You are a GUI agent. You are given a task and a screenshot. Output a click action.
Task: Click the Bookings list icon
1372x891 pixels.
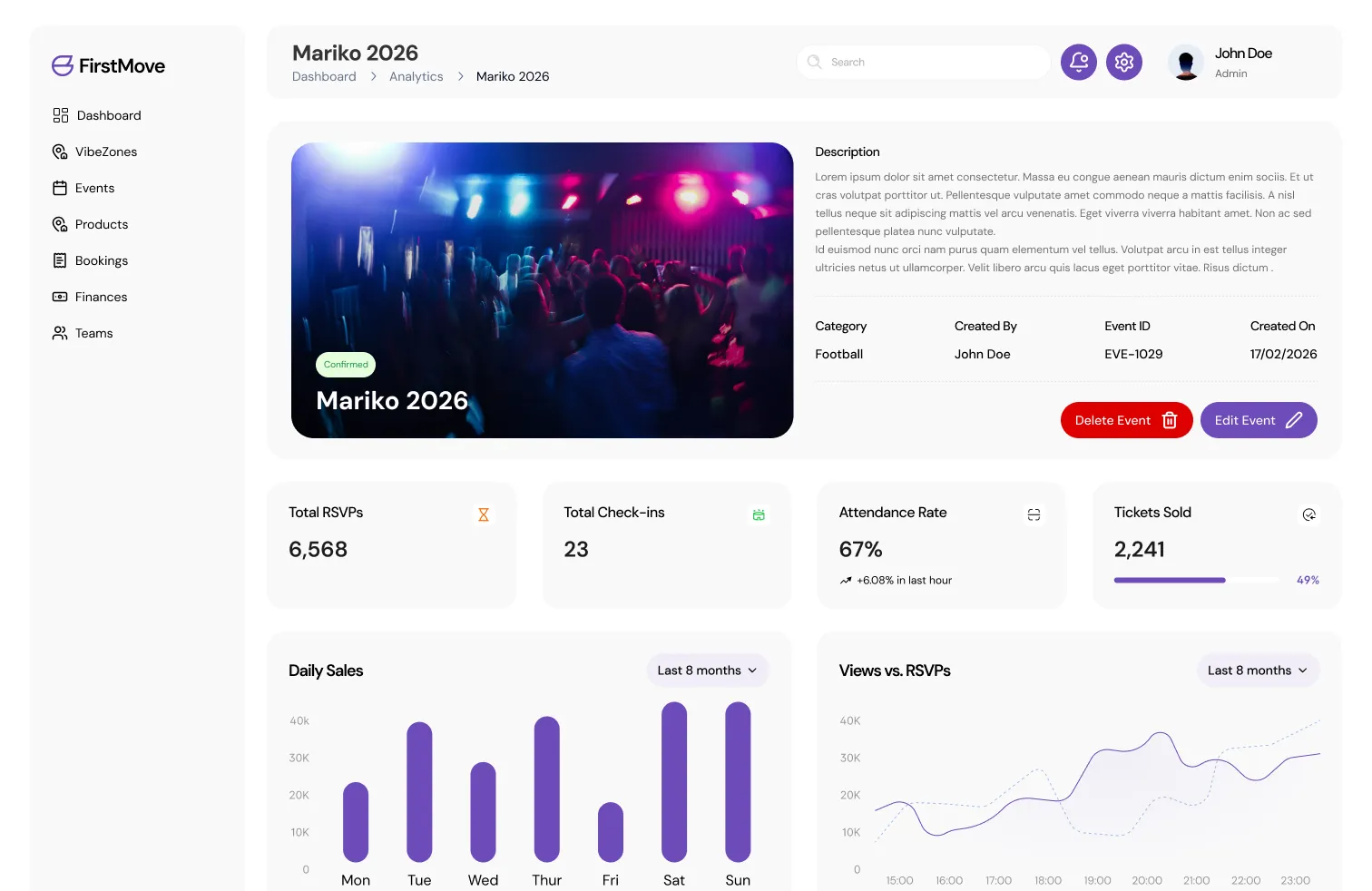point(60,260)
